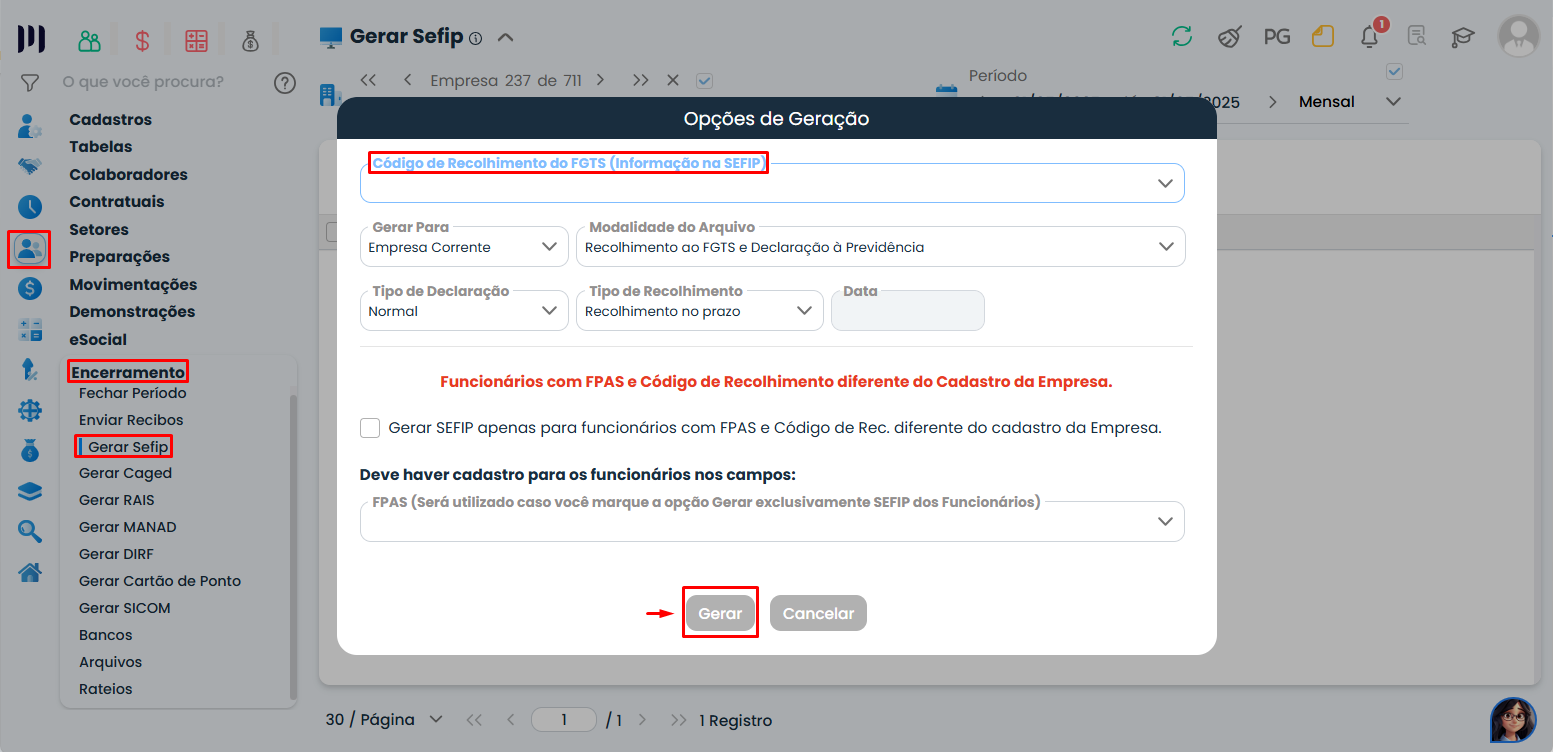
Task: Open the red dollar sign module
Action: tap(142, 41)
